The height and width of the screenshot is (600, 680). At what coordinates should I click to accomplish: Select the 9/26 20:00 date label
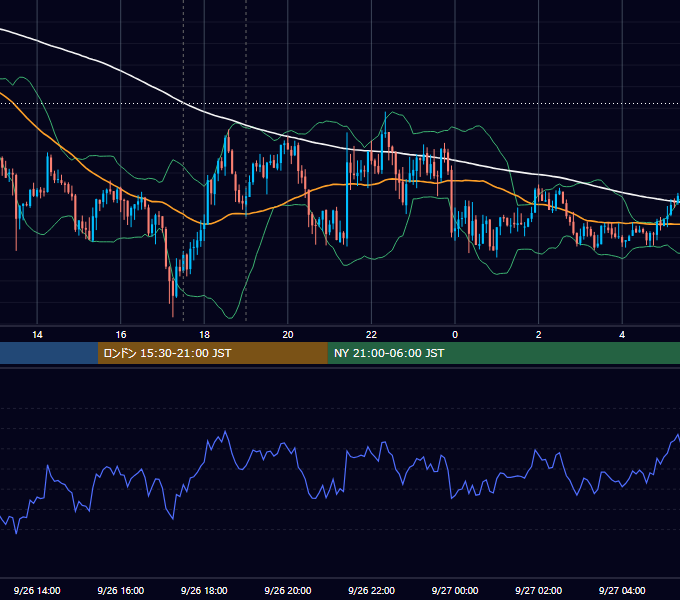[288, 590]
